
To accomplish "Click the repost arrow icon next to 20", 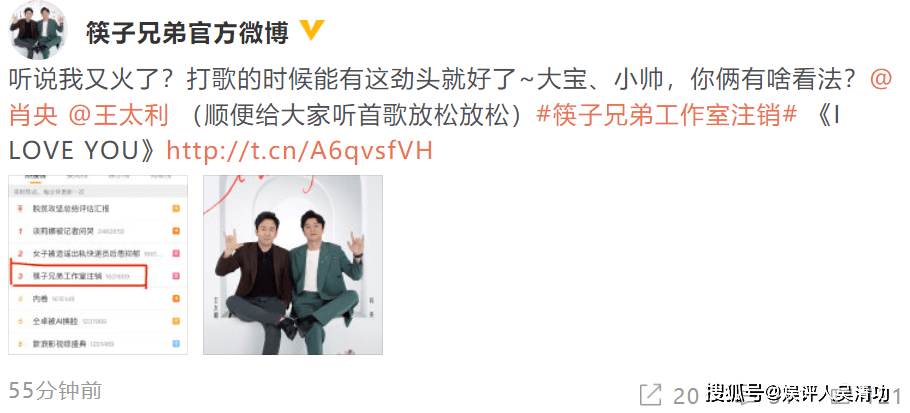I will click(x=651, y=394).
